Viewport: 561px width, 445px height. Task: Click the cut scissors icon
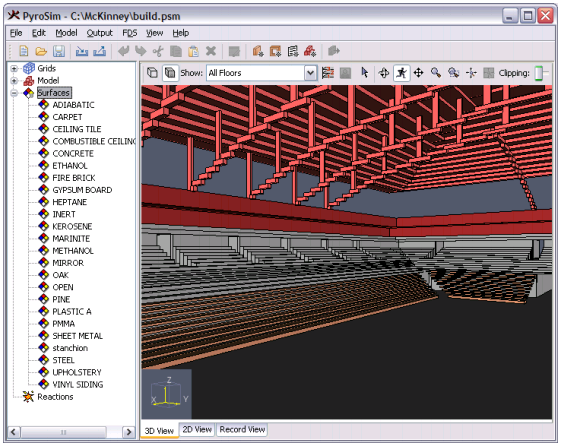pos(158,51)
